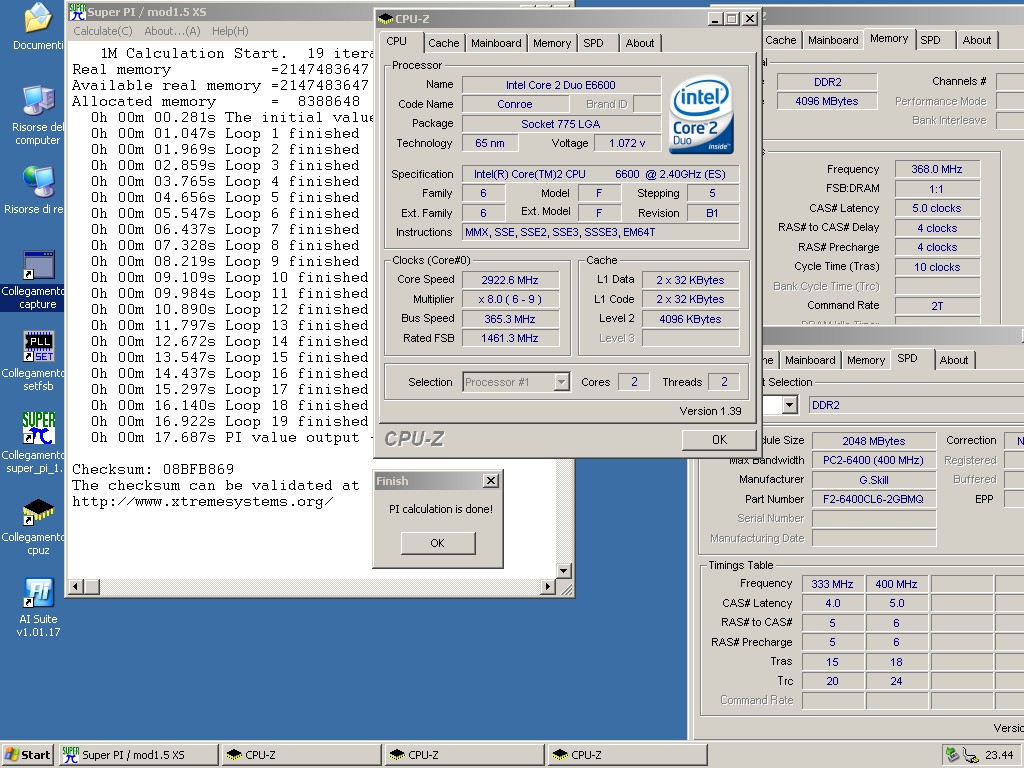This screenshot has height=768, width=1024.
Task: Activate the leftmost CPU-Z taskbar button
Action: (301, 755)
